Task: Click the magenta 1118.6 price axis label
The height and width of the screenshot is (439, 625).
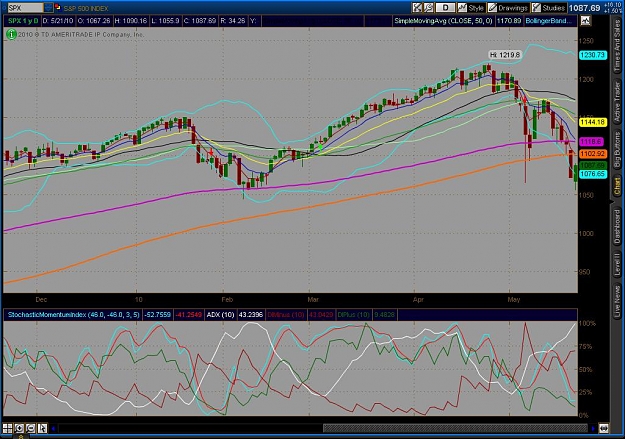Action: point(591,142)
